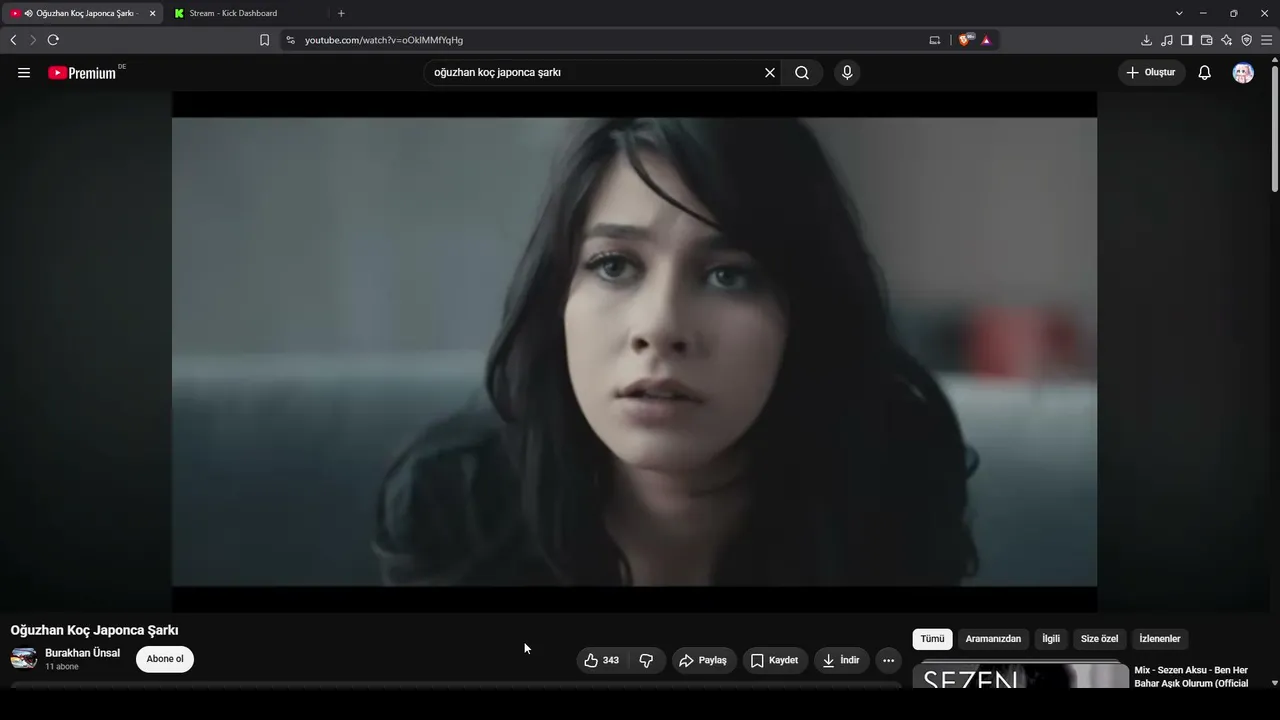Image resolution: width=1280 pixels, height=720 pixels.
Task: Open Burakhan Ünsal channel avatar
Action: (x=24, y=659)
